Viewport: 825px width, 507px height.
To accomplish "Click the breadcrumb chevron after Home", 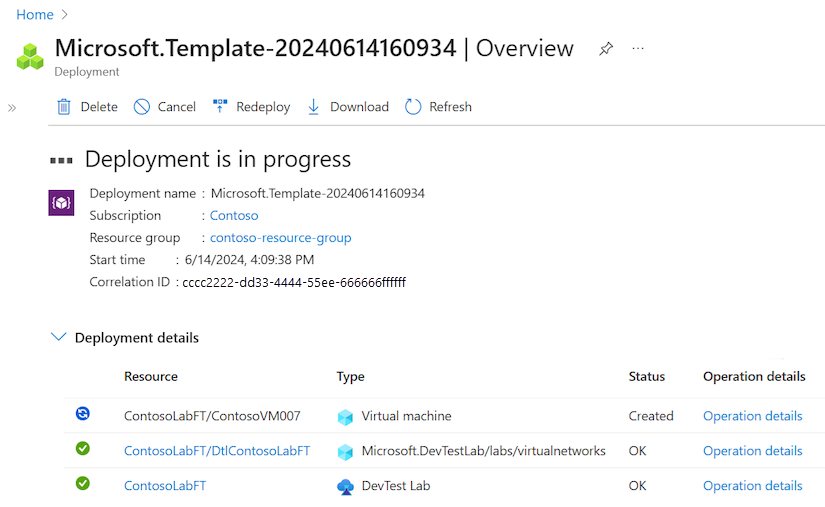I will (x=65, y=15).
